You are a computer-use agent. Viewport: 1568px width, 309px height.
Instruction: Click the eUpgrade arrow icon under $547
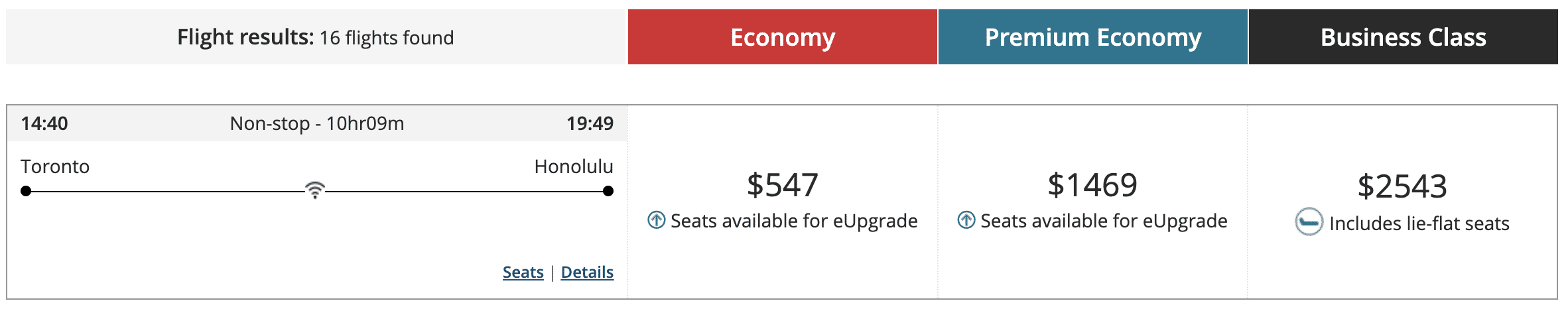coord(657,220)
